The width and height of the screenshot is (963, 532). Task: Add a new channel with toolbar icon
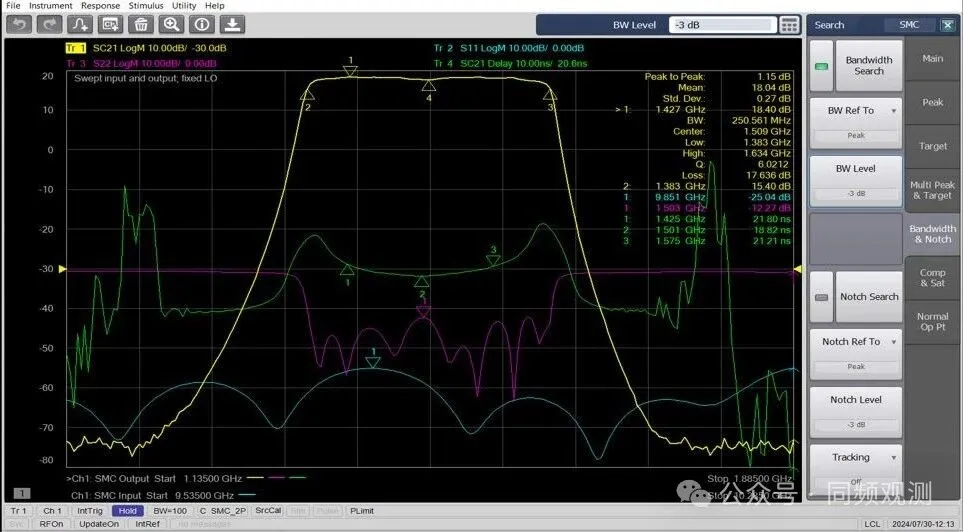click(x=111, y=25)
